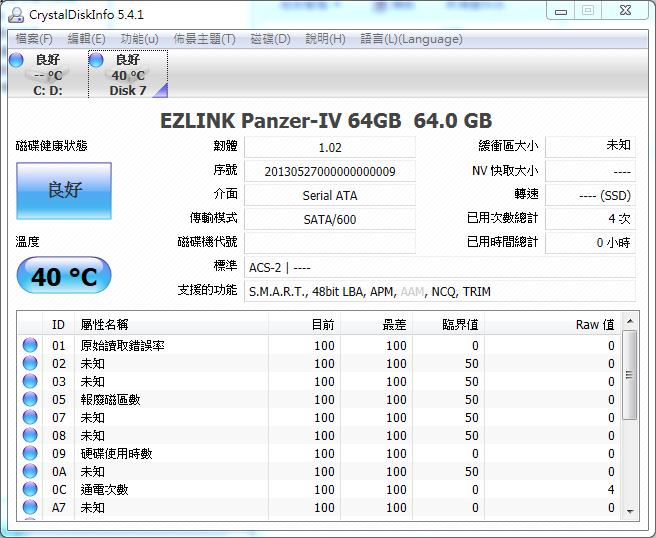
Task: Click the 緩衝區大小 field showing 未知
Action: click(x=590, y=147)
